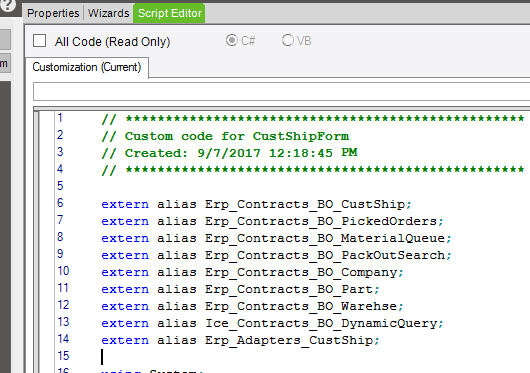
Task: Click the Ice_Contracts_BO_DynamicQuery alias line
Action: (x=272, y=323)
